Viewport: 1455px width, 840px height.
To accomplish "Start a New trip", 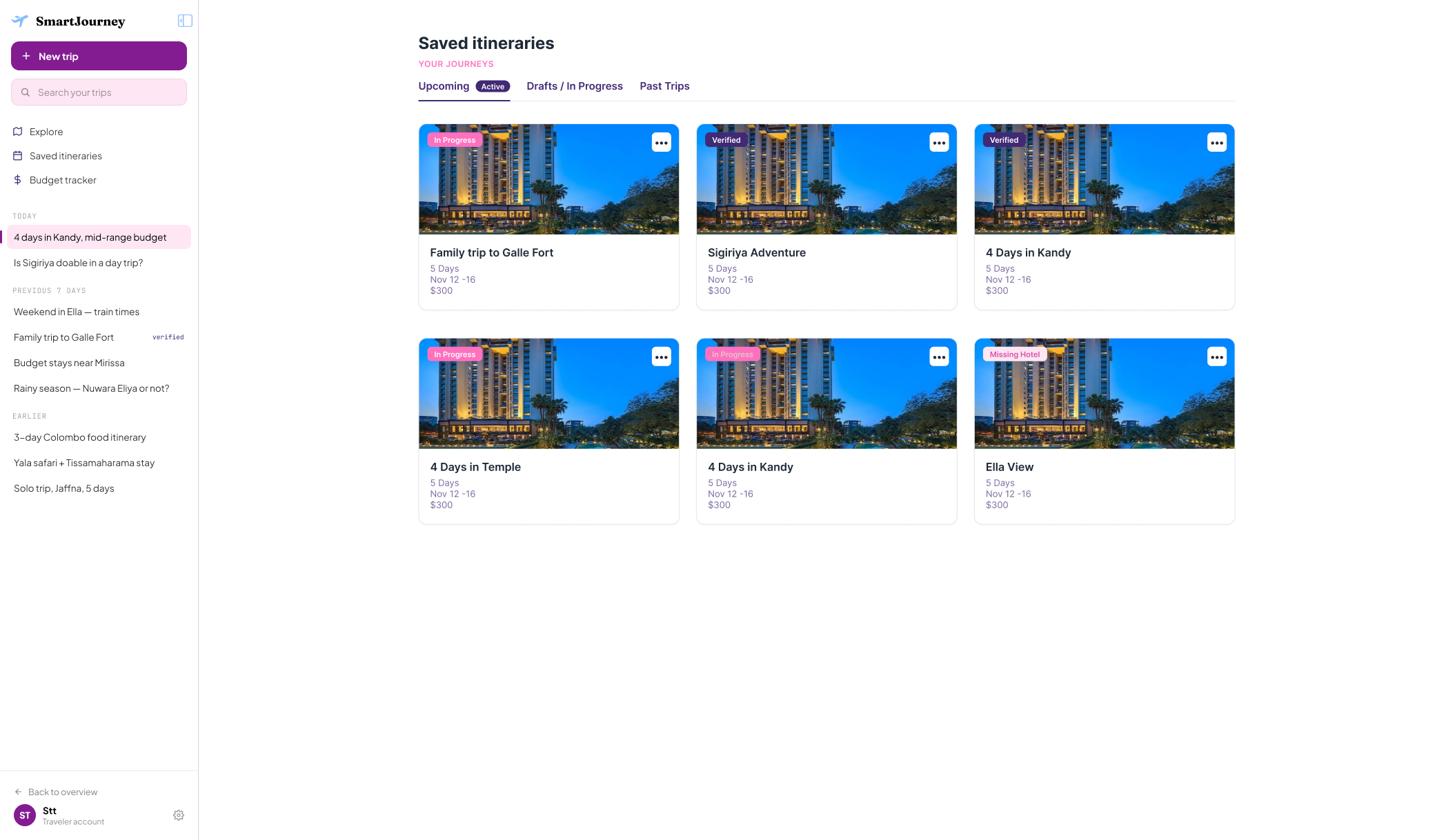I will click(x=99, y=56).
